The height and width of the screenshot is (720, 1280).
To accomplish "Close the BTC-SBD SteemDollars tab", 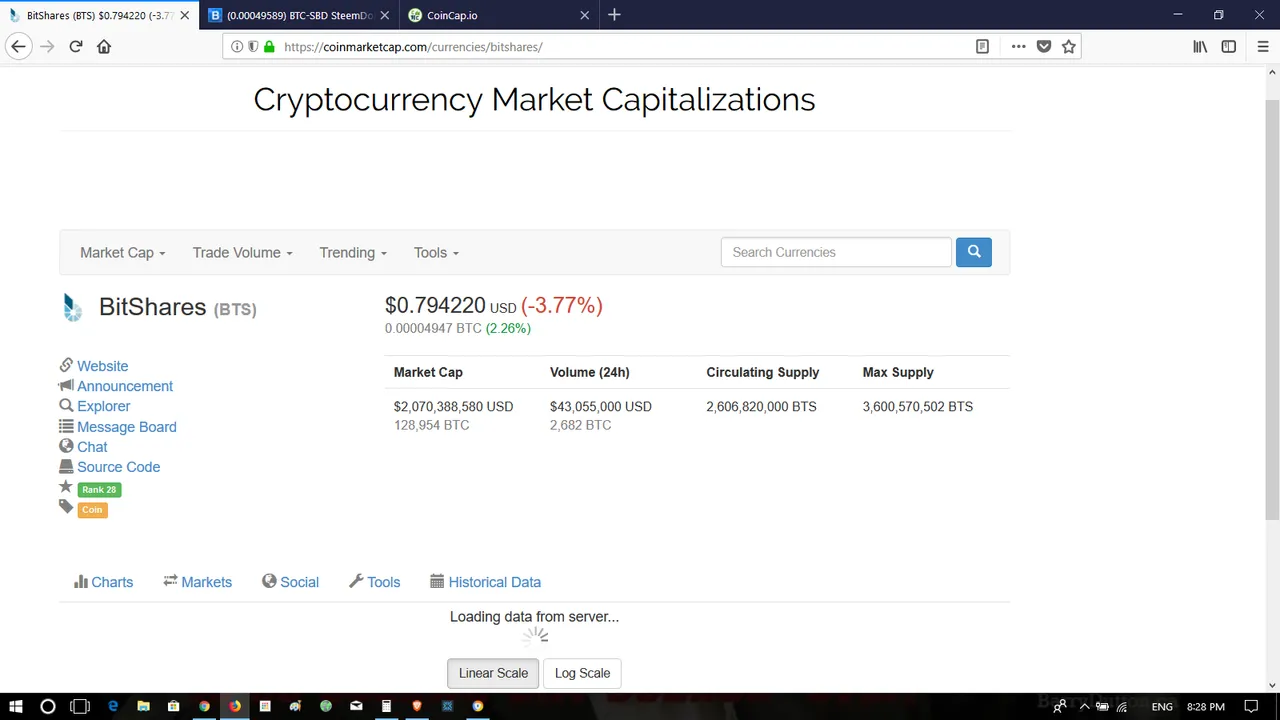I will 385,15.
